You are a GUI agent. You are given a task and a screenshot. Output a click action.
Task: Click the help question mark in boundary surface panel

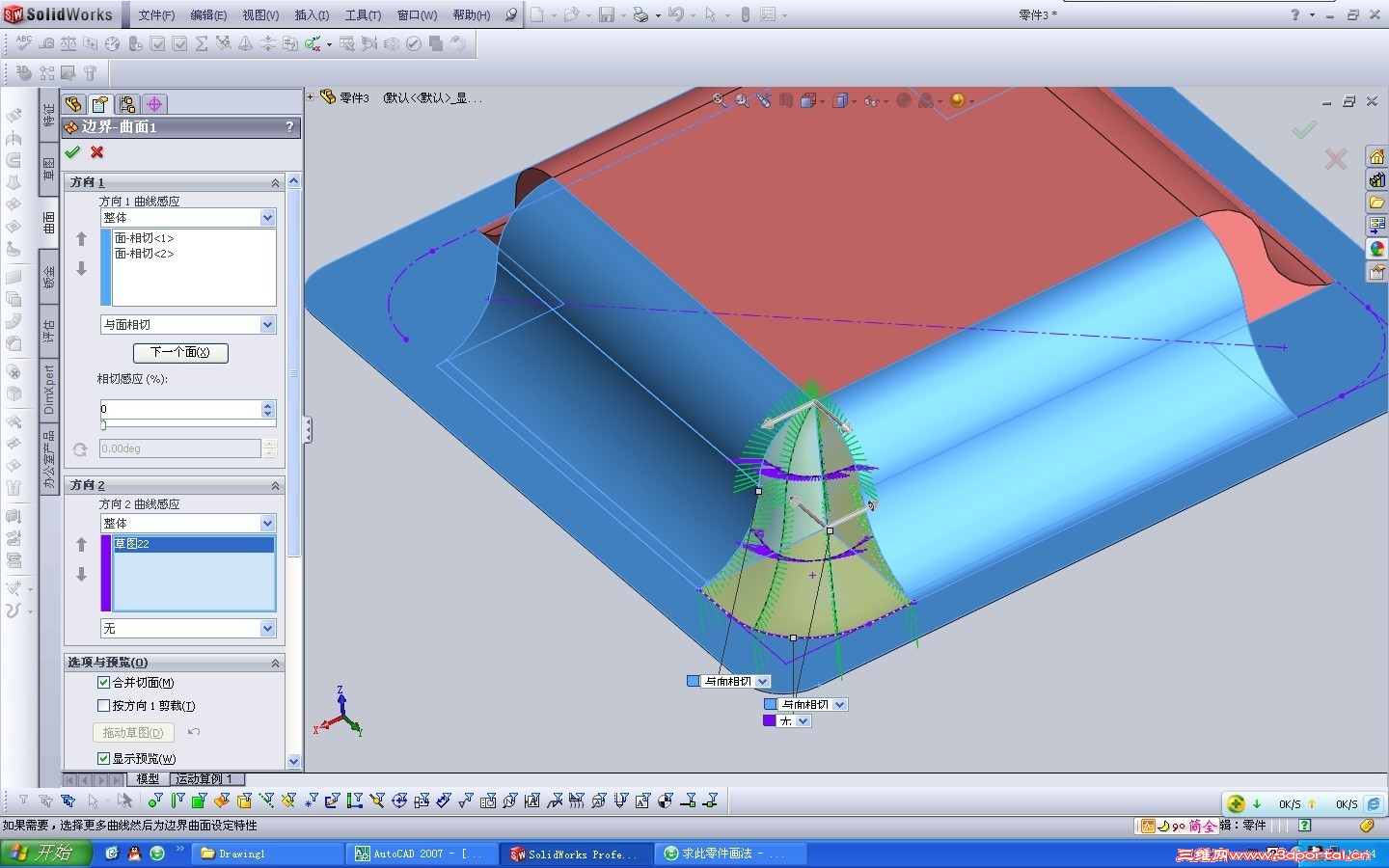tap(289, 126)
